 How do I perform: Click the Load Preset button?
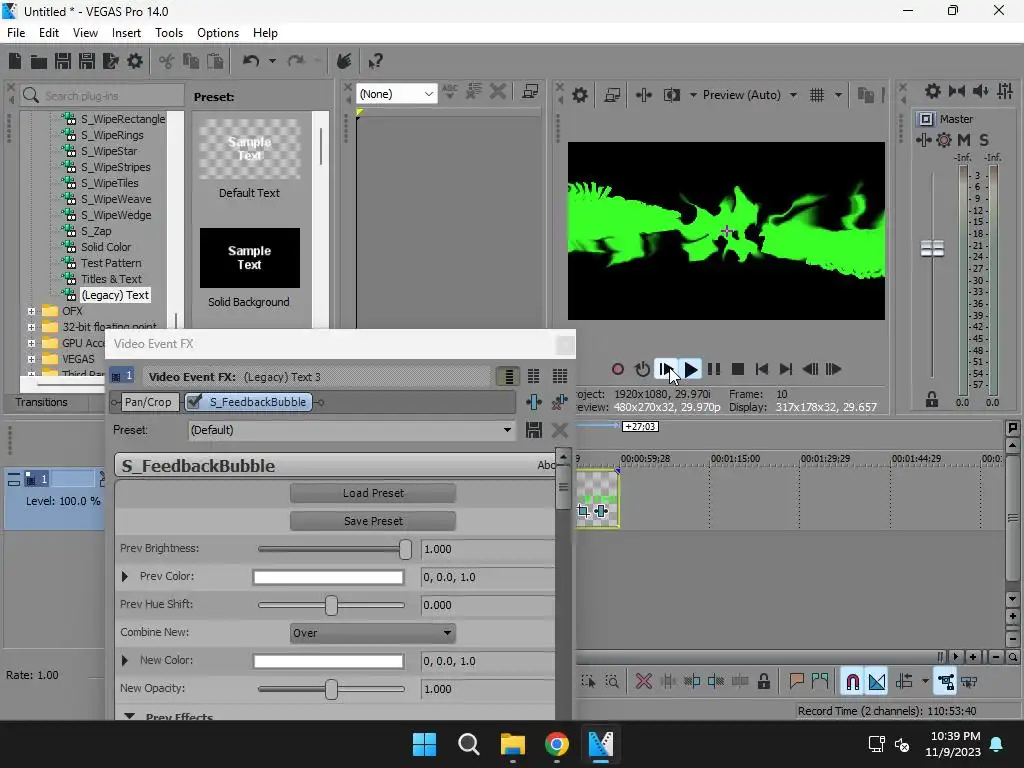click(373, 493)
